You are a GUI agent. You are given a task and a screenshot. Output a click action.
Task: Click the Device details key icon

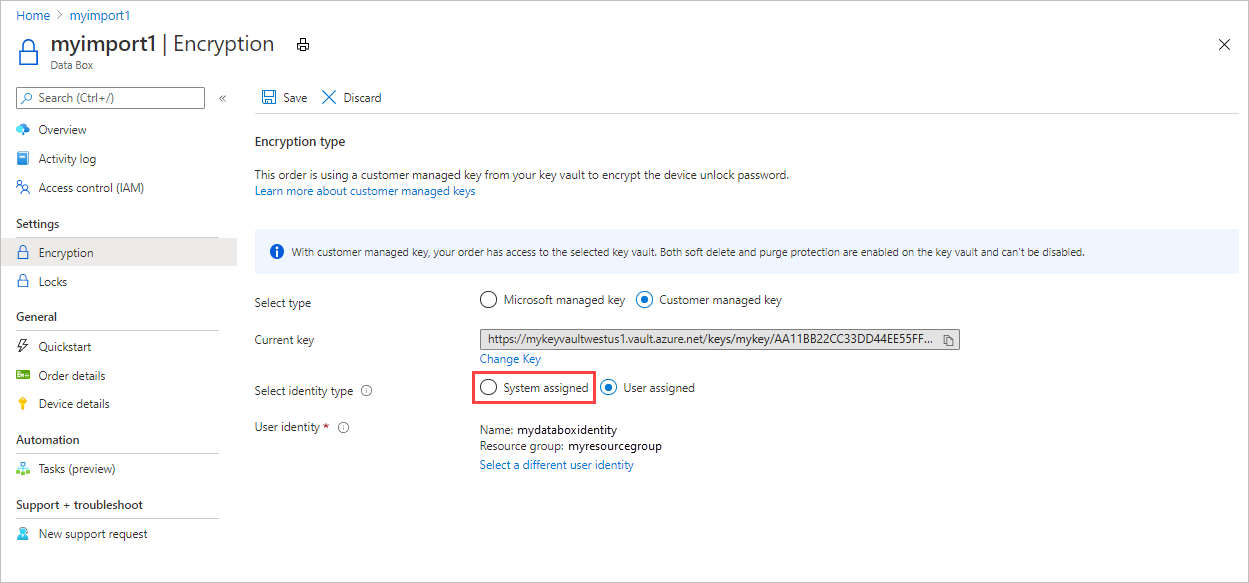click(x=23, y=404)
